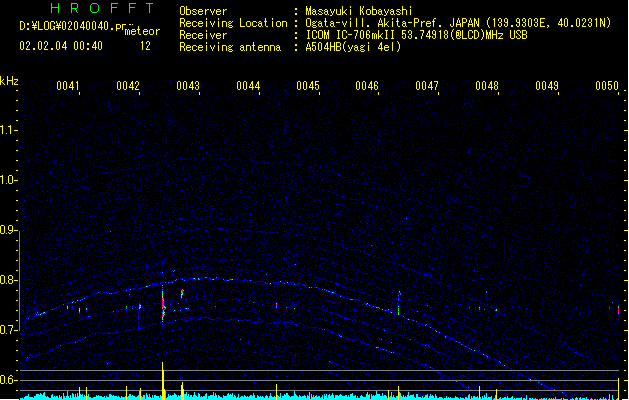Click the tallest yellow meteor echo spike
Viewport: 629px width, 400px height.
pos(163,381)
